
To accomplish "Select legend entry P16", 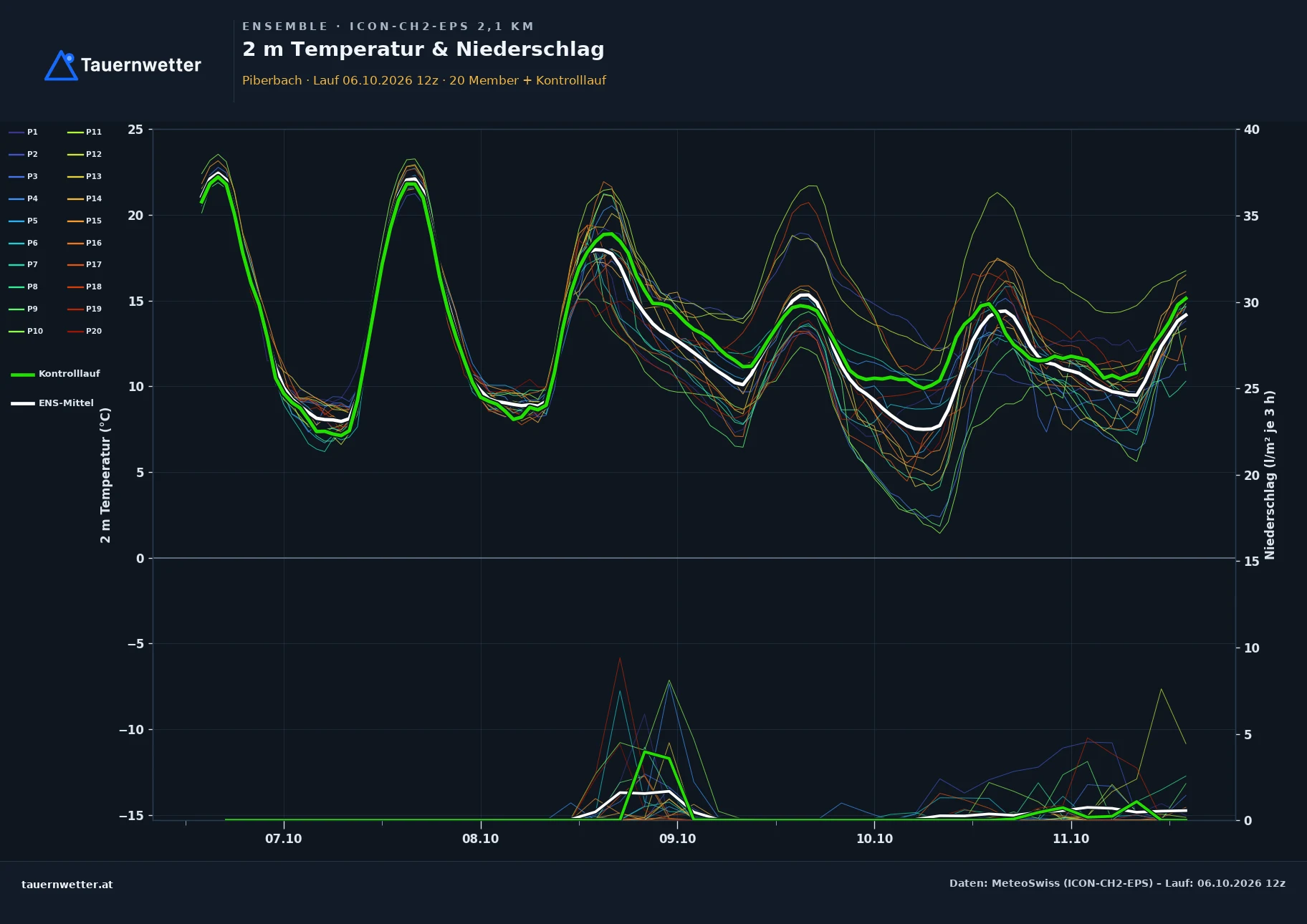I will point(85,243).
